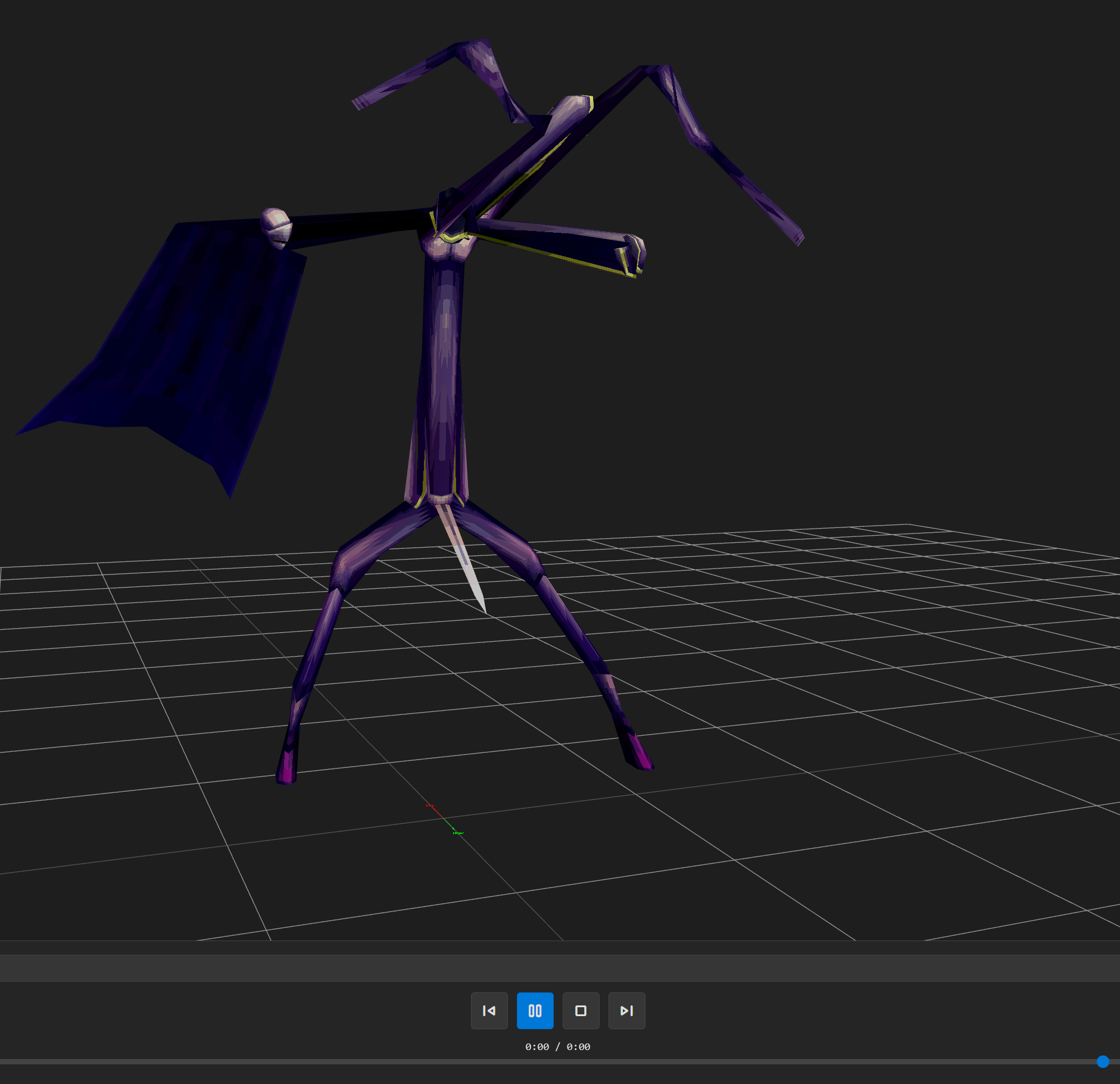The height and width of the screenshot is (1084, 1120).
Task: Select the character's long purple torso
Action: click(x=444, y=369)
